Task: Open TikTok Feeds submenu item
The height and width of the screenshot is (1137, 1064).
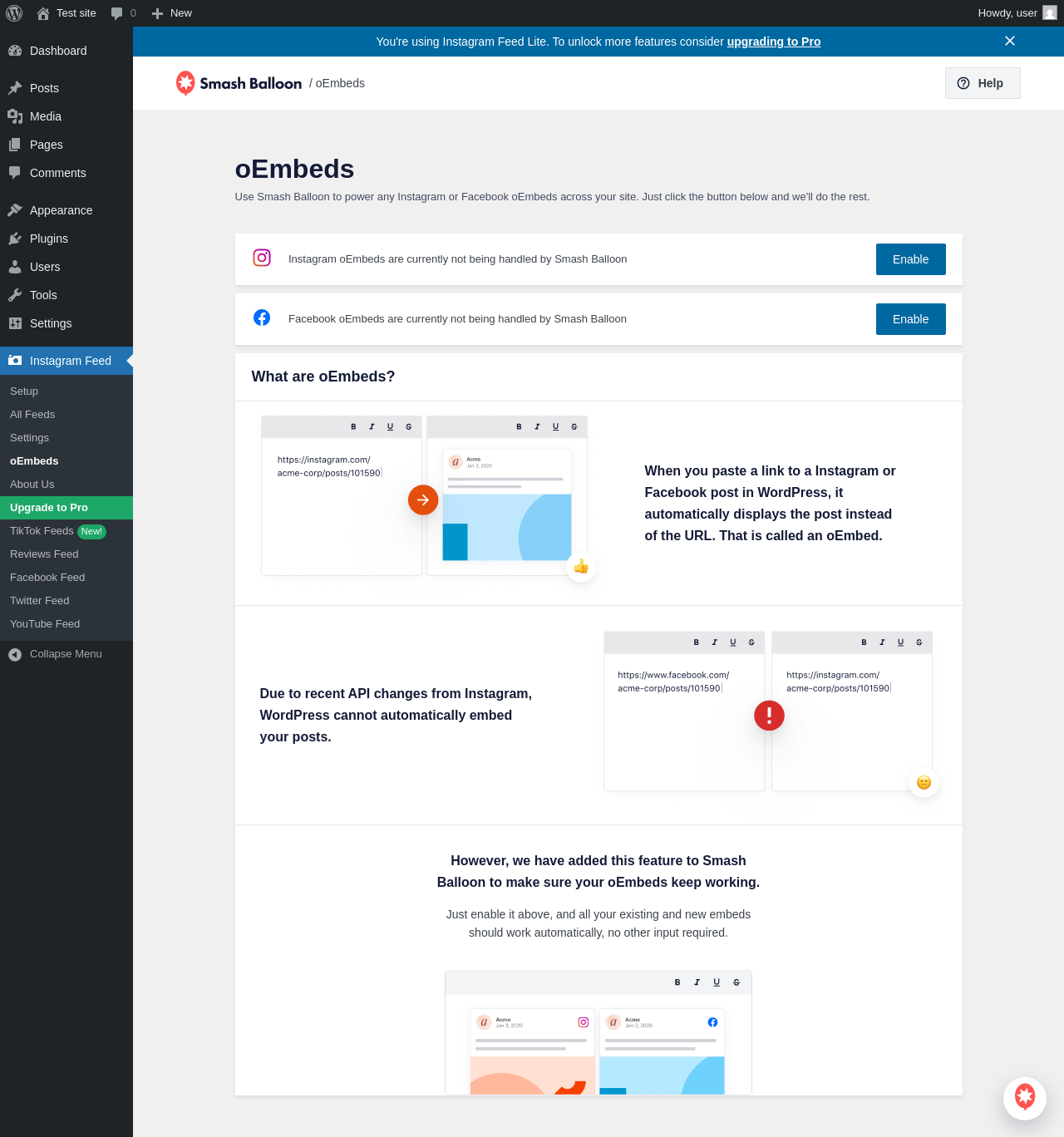Action: pos(66,531)
